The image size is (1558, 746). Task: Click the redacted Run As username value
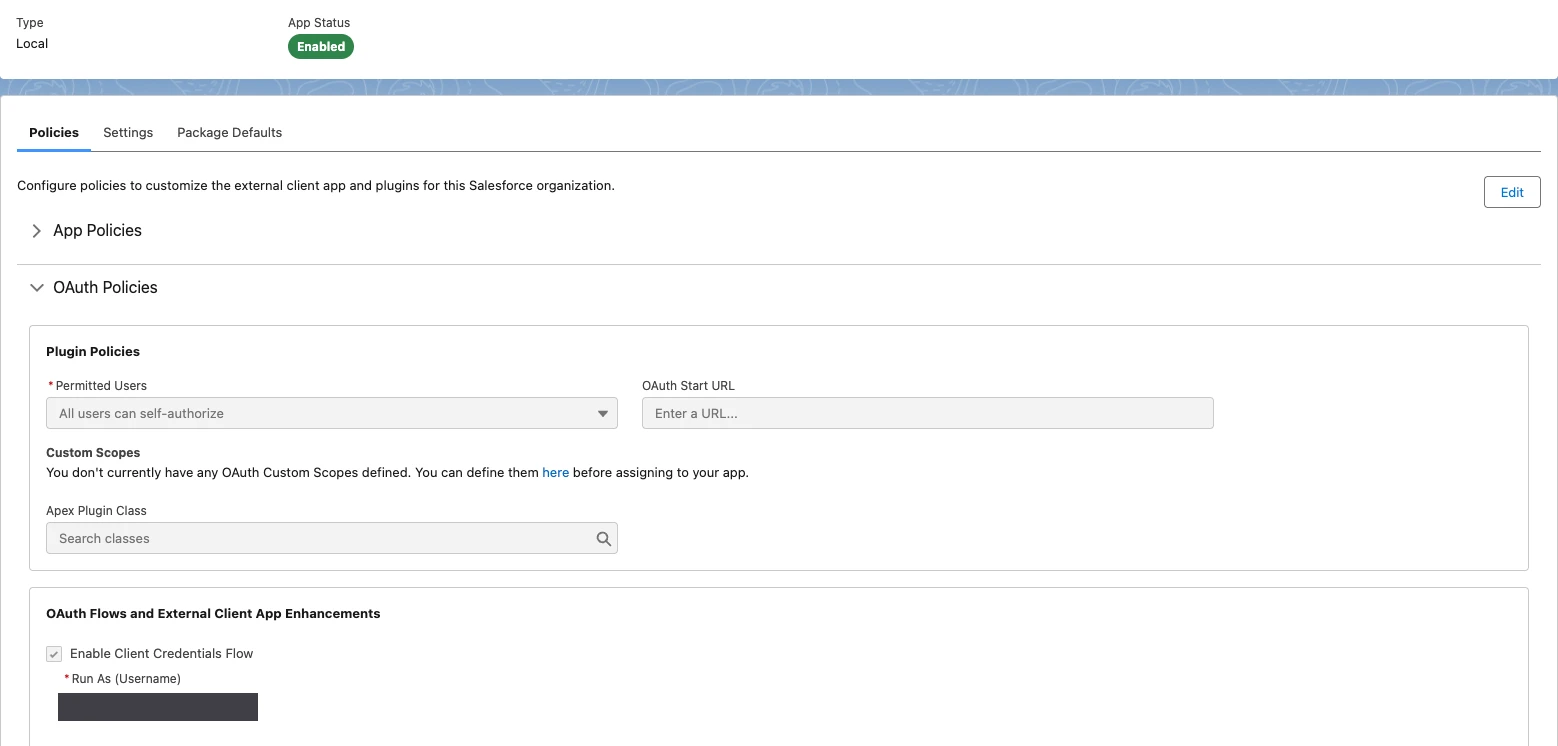pos(158,707)
